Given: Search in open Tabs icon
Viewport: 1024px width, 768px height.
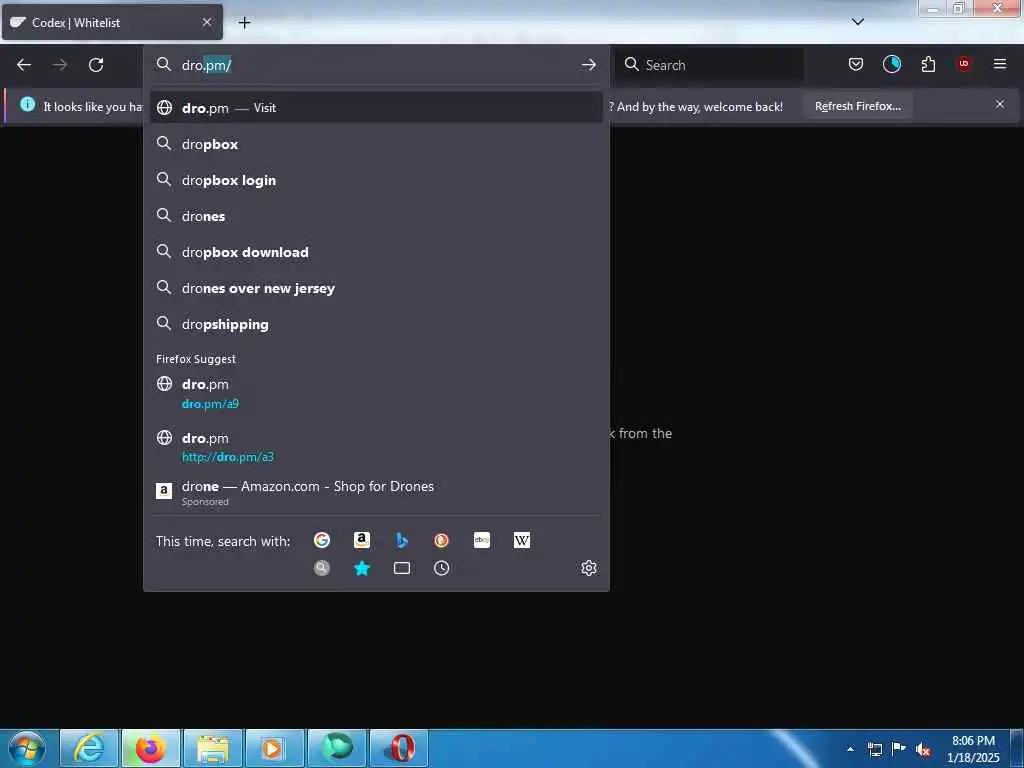Looking at the screenshot, I should pos(402,568).
